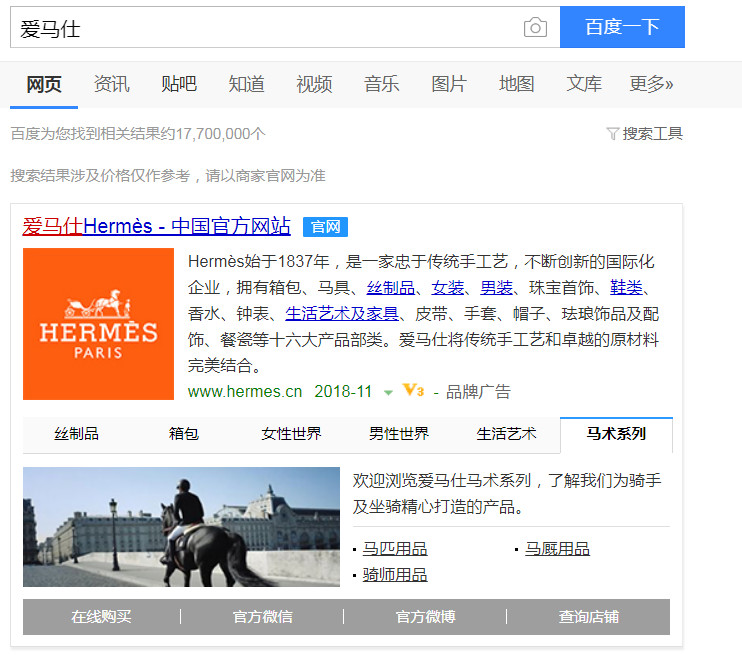
Task: Click the www.hermes.cn URL
Action: pyautogui.click(x=245, y=392)
